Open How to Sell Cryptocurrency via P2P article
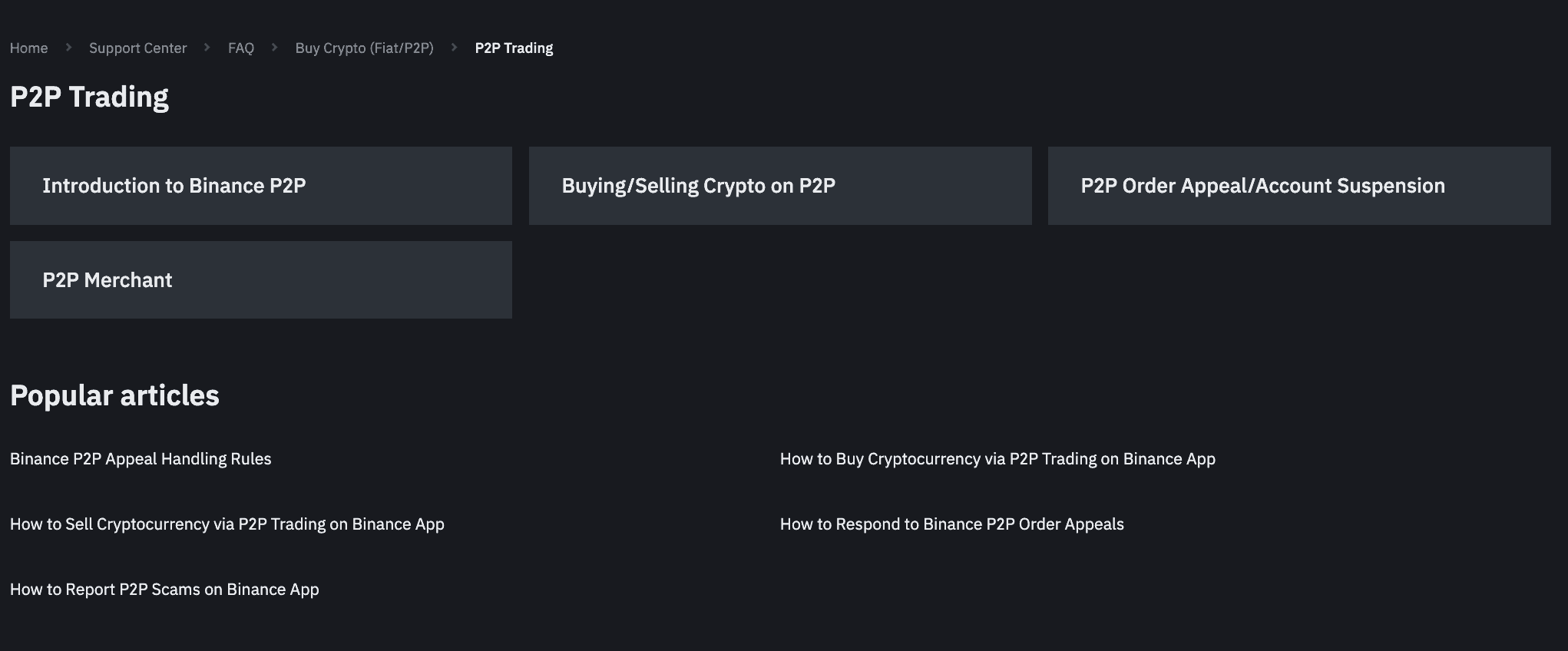The height and width of the screenshot is (651, 1568). pyautogui.click(x=227, y=524)
